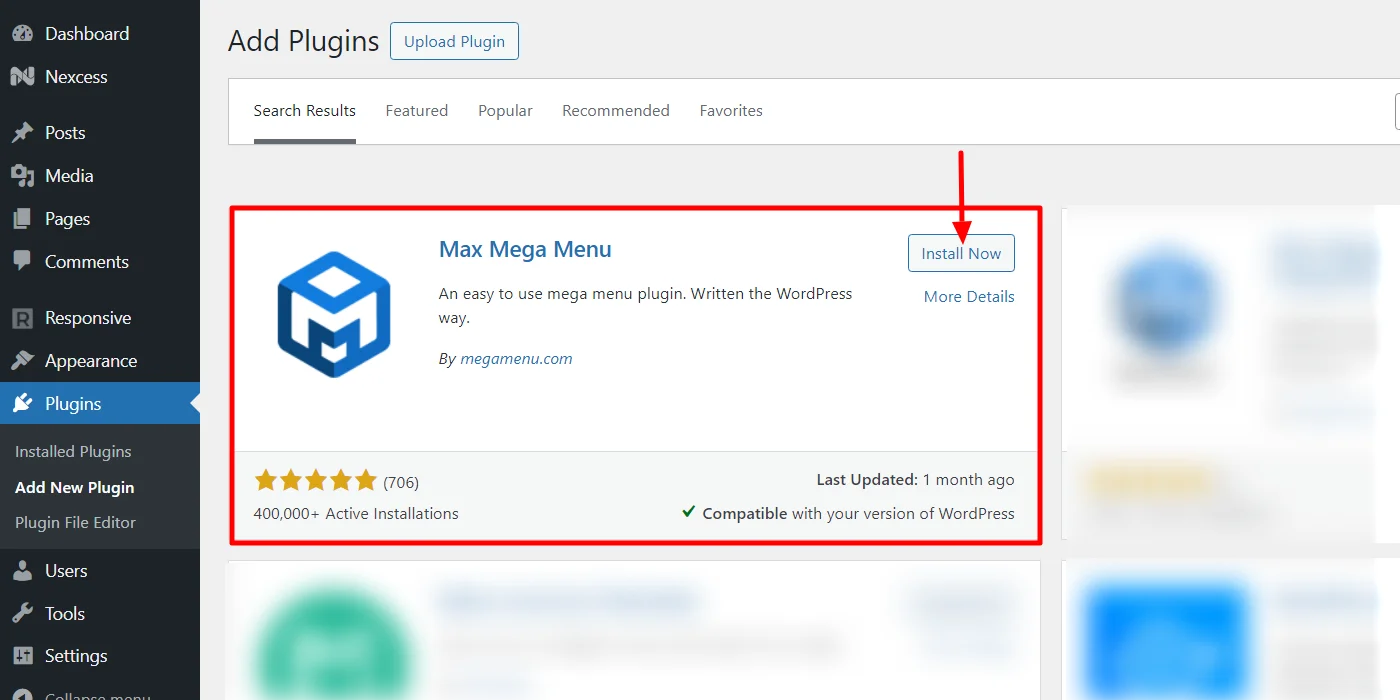Click the 400,000+ Active Installations text
Image resolution: width=1400 pixels, height=700 pixels.
coord(356,513)
